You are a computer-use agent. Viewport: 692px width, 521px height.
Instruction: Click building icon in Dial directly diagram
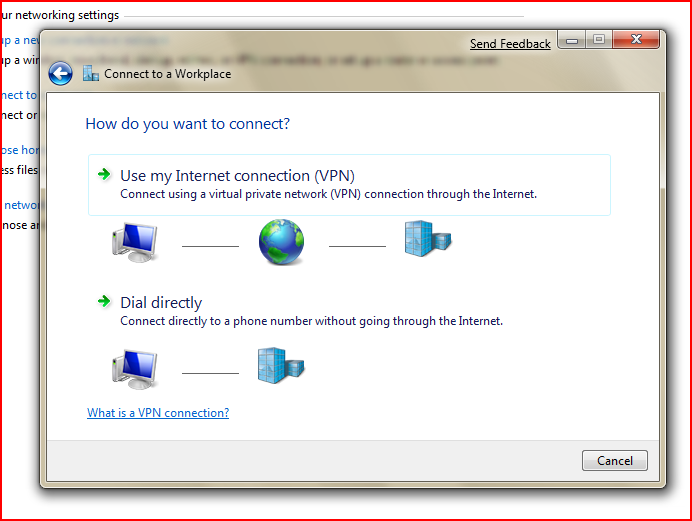tap(280, 366)
